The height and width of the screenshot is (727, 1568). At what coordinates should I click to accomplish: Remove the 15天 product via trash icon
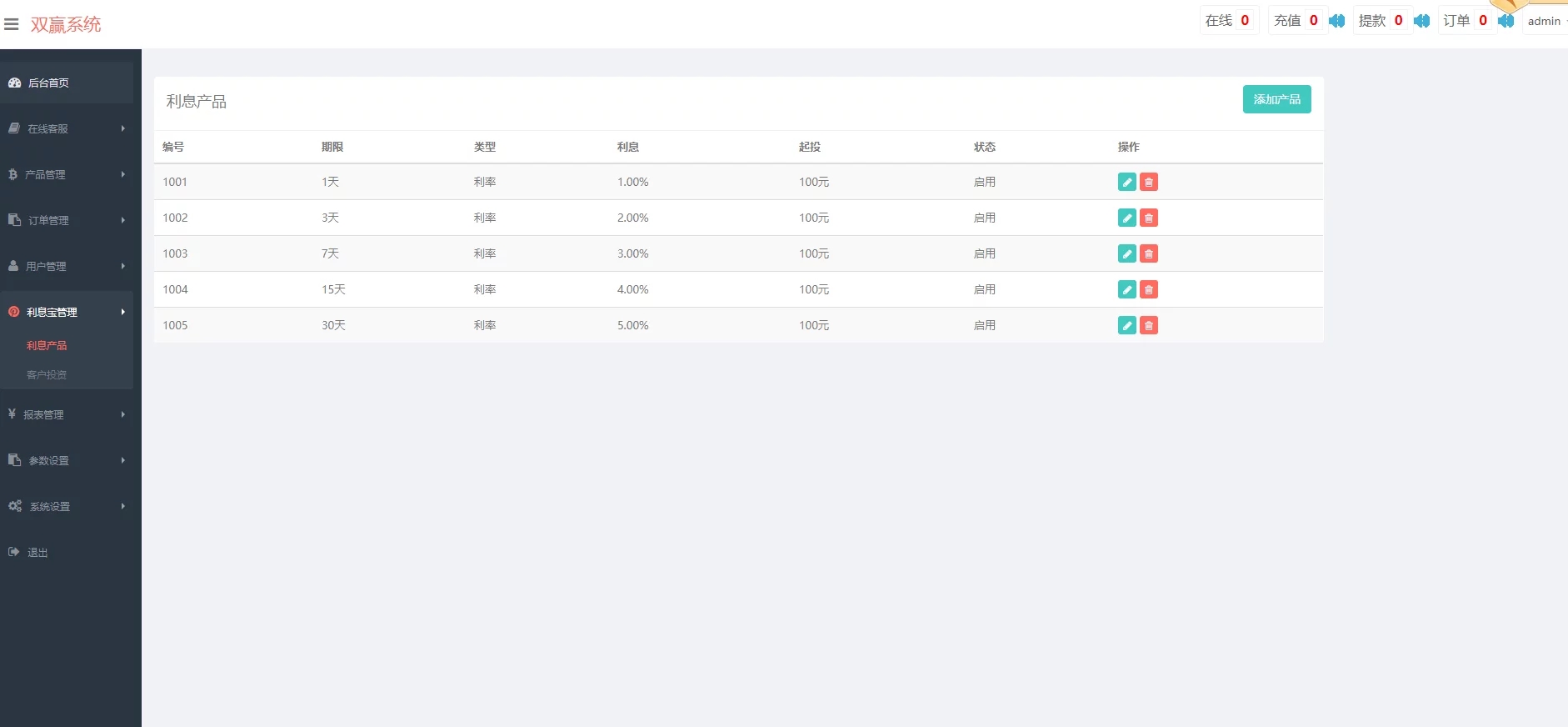click(1148, 289)
